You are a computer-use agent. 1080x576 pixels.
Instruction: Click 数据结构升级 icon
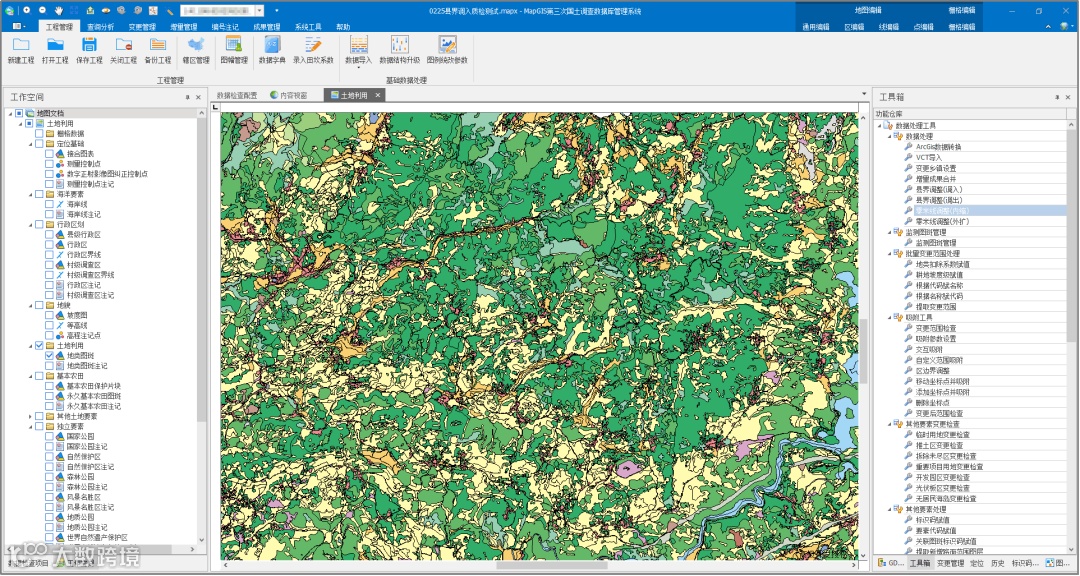click(399, 45)
